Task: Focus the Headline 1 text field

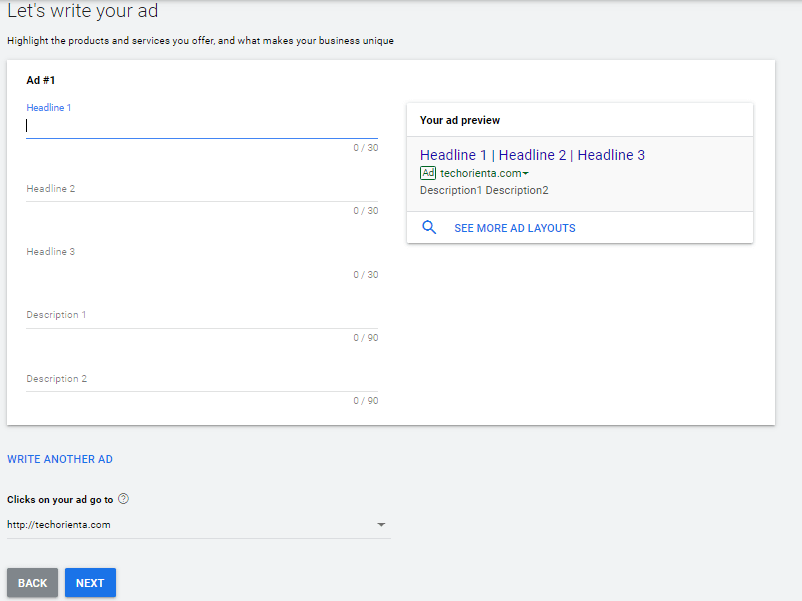Action: 201,126
